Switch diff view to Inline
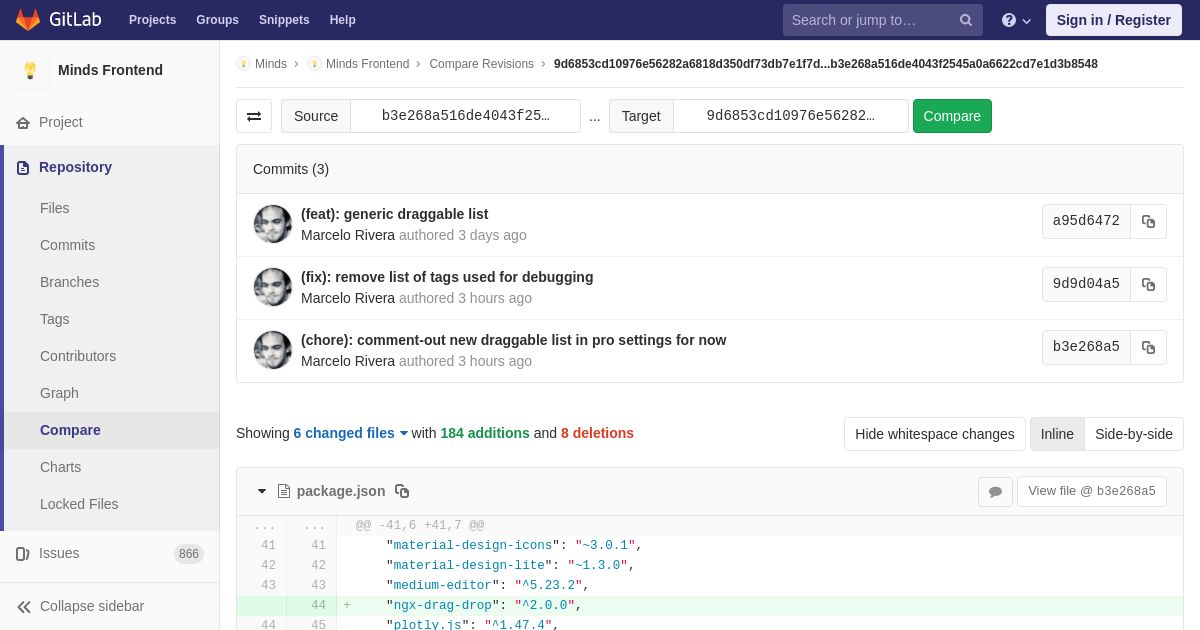Screen dimensions: 1200x630 (1057, 434)
